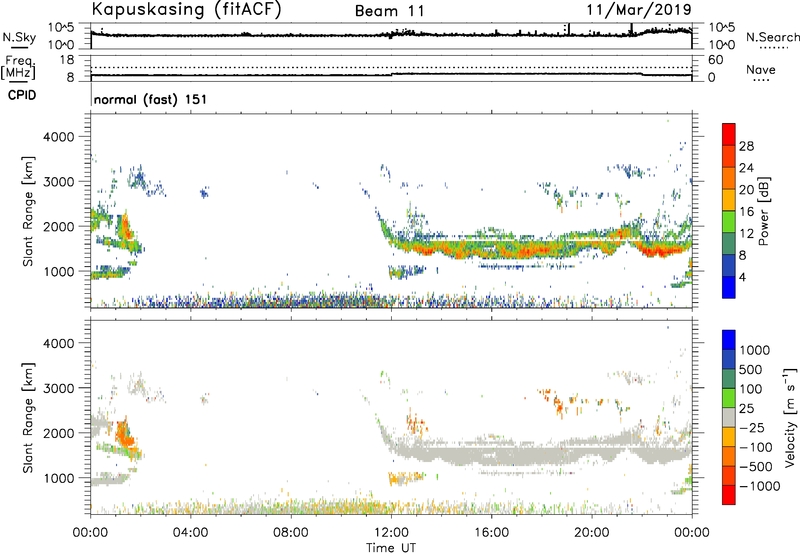
Task: Click the '12:00' time axis label
Action: (x=391, y=533)
